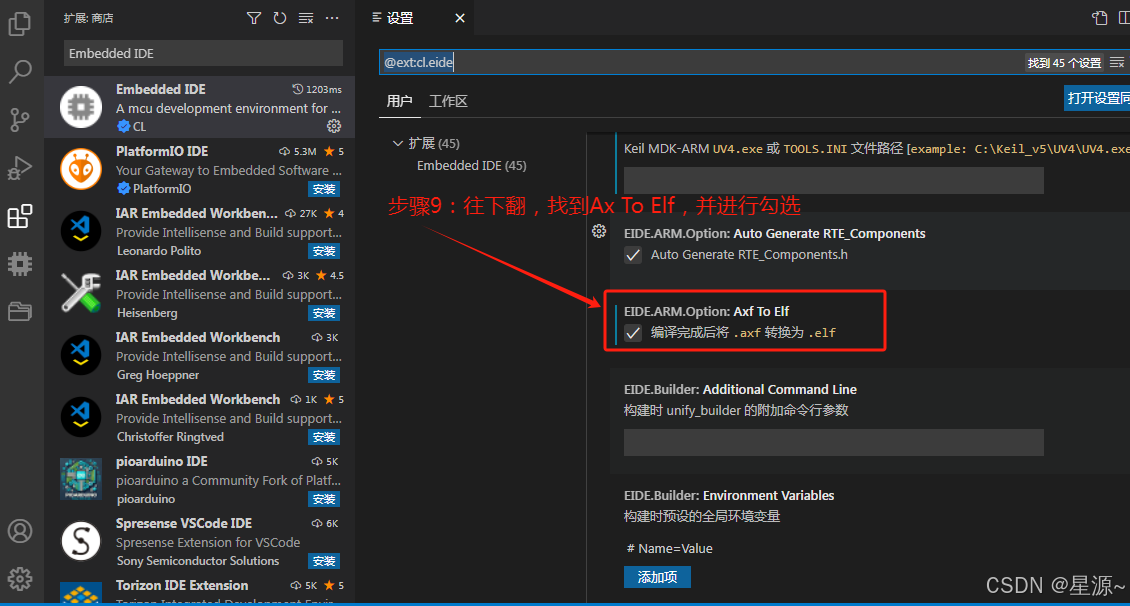
Task: Collapse the Extensions (45) settings tree node
Action: [397, 143]
